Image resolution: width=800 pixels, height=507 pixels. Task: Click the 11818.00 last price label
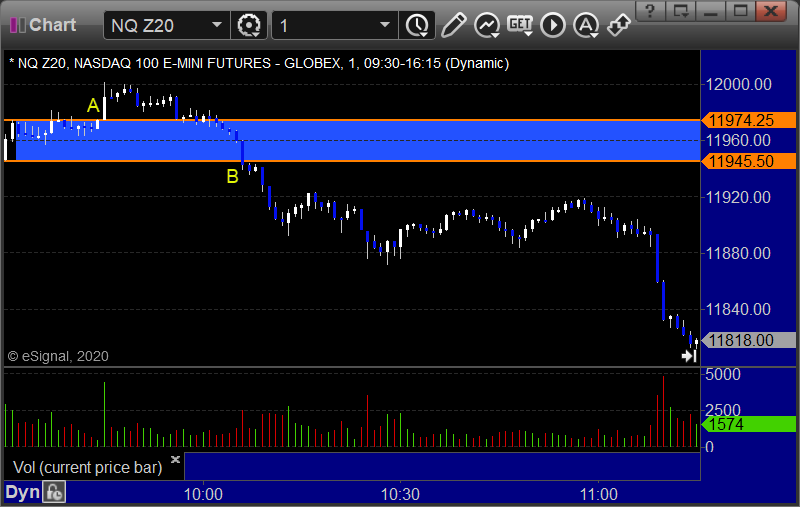tap(748, 340)
